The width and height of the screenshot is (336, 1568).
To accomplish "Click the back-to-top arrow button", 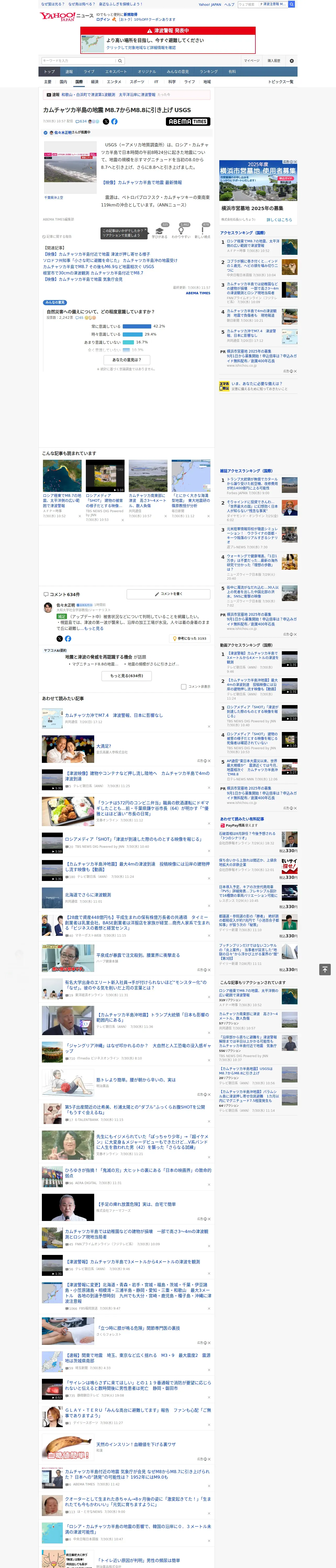I will tap(325, 969).
